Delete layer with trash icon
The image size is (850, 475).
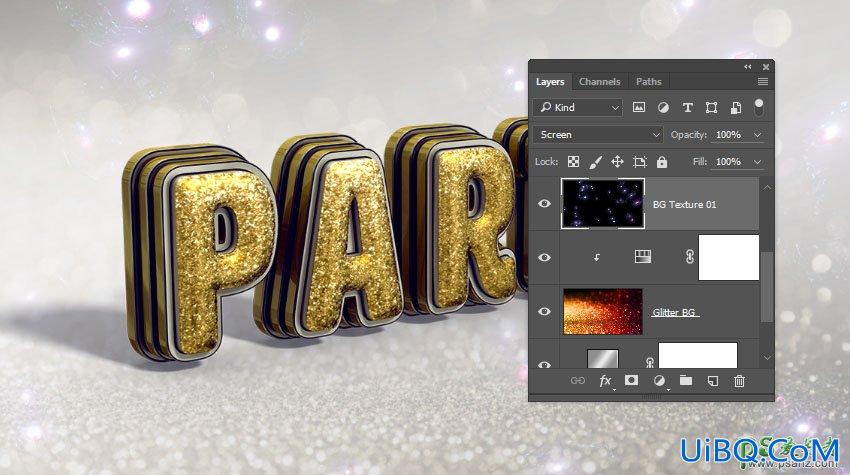click(739, 381)
